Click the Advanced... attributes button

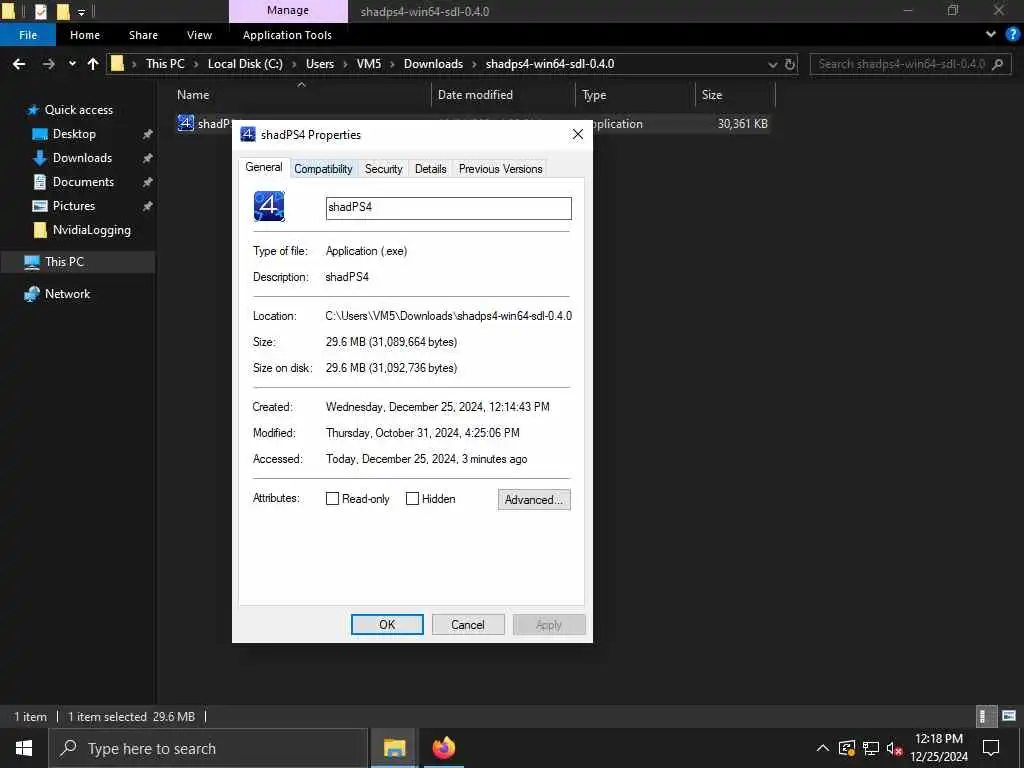534,500
